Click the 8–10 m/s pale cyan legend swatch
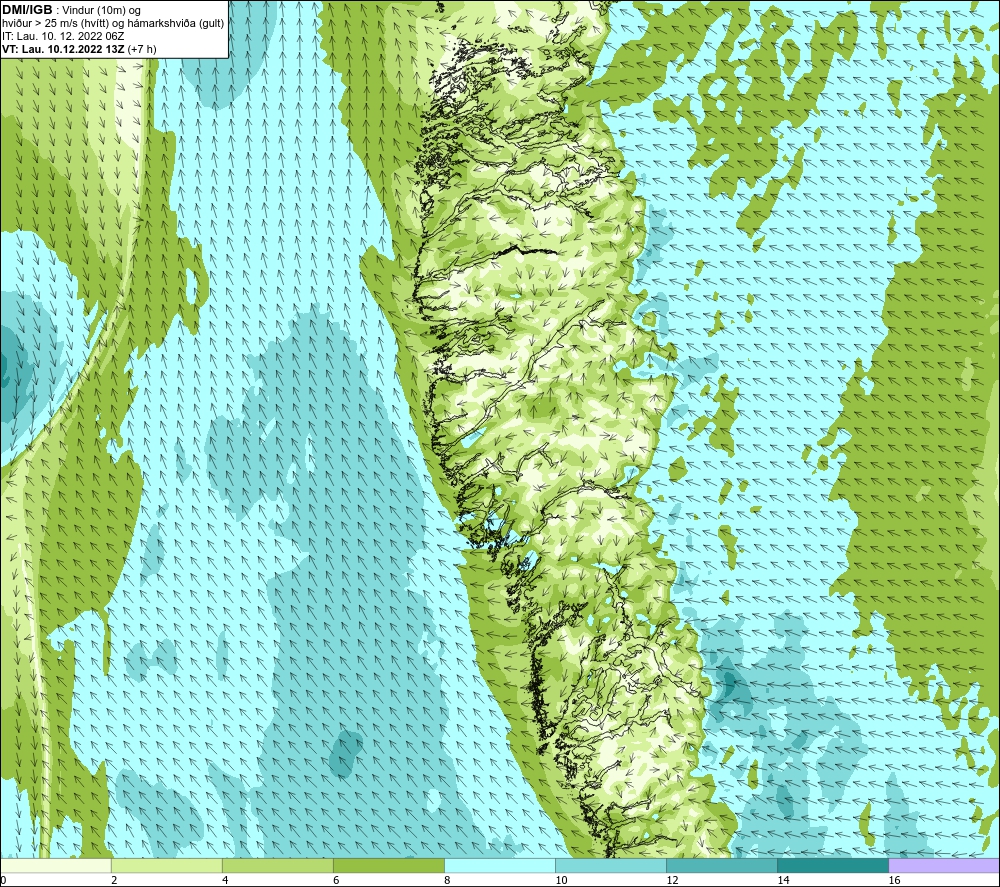 point(500,865)
